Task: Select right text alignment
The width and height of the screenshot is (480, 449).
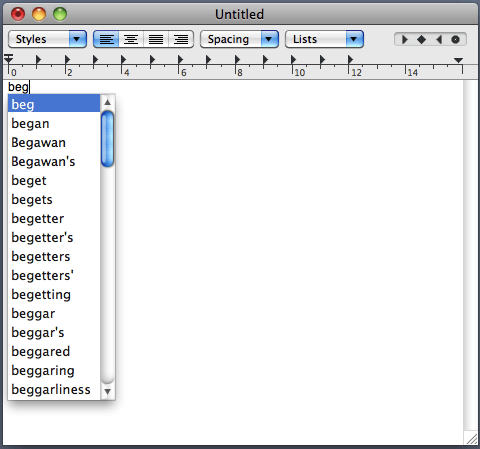Action: point(181,39)
